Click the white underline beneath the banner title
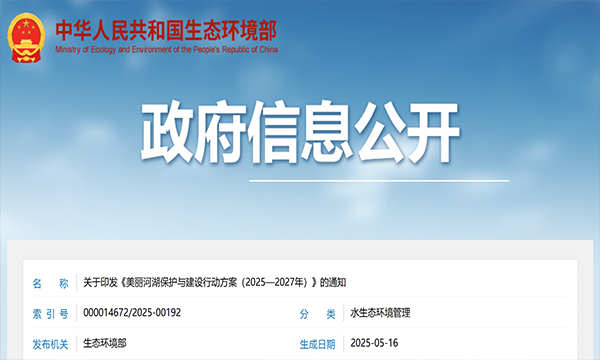 tap(379, 181)
